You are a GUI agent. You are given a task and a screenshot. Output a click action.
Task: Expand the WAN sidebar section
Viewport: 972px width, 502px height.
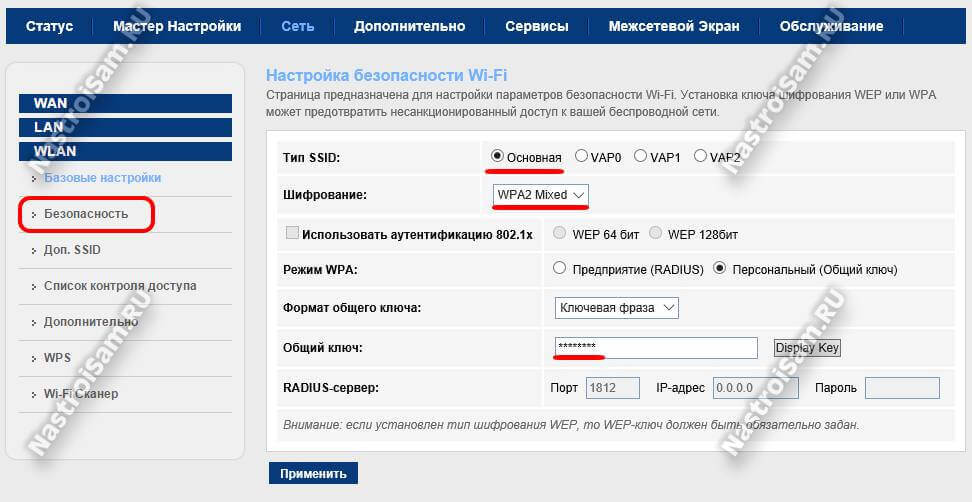tap(125, 103)
